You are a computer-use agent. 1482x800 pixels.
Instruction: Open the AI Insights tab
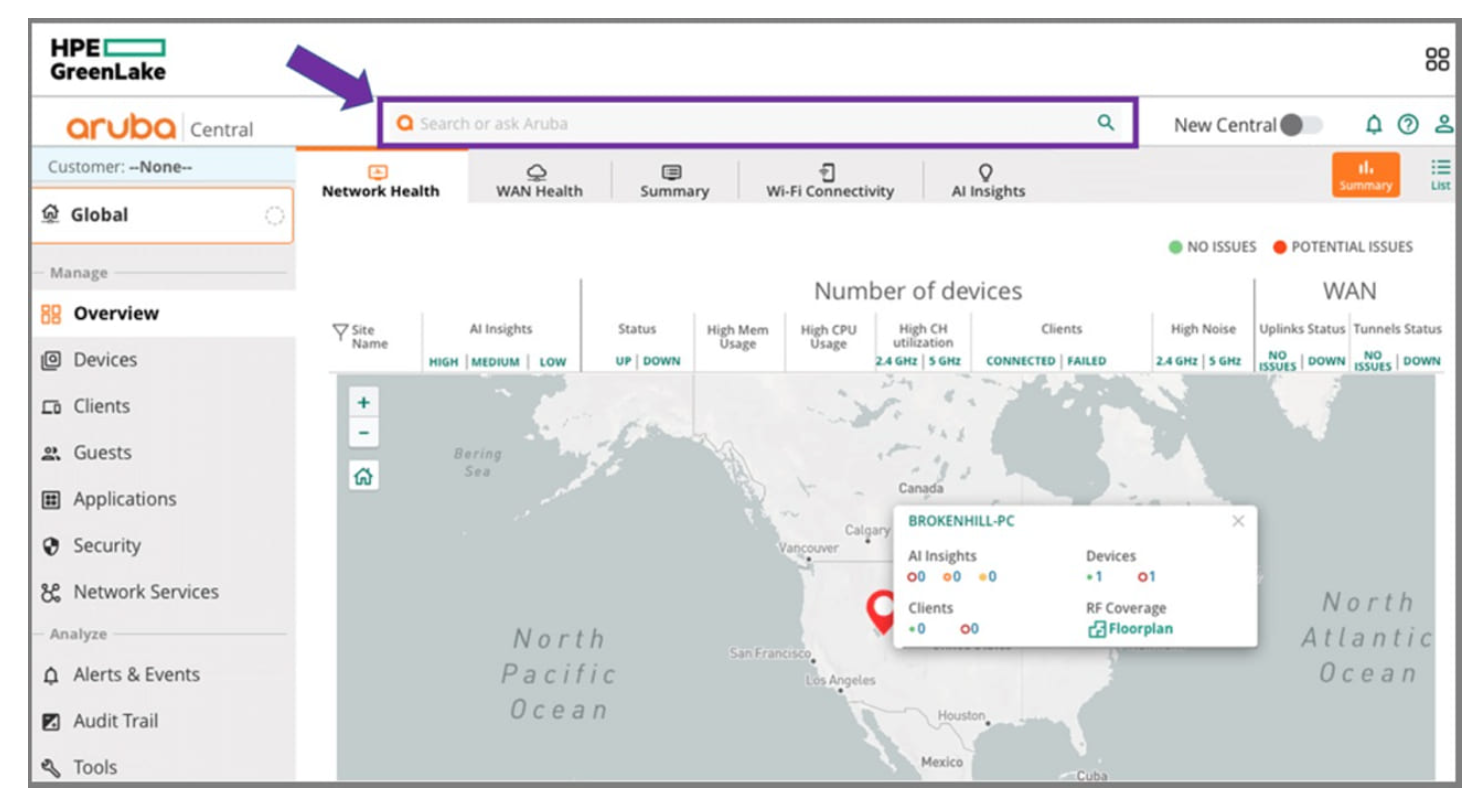pyautogui.click(x=987, y=181)
